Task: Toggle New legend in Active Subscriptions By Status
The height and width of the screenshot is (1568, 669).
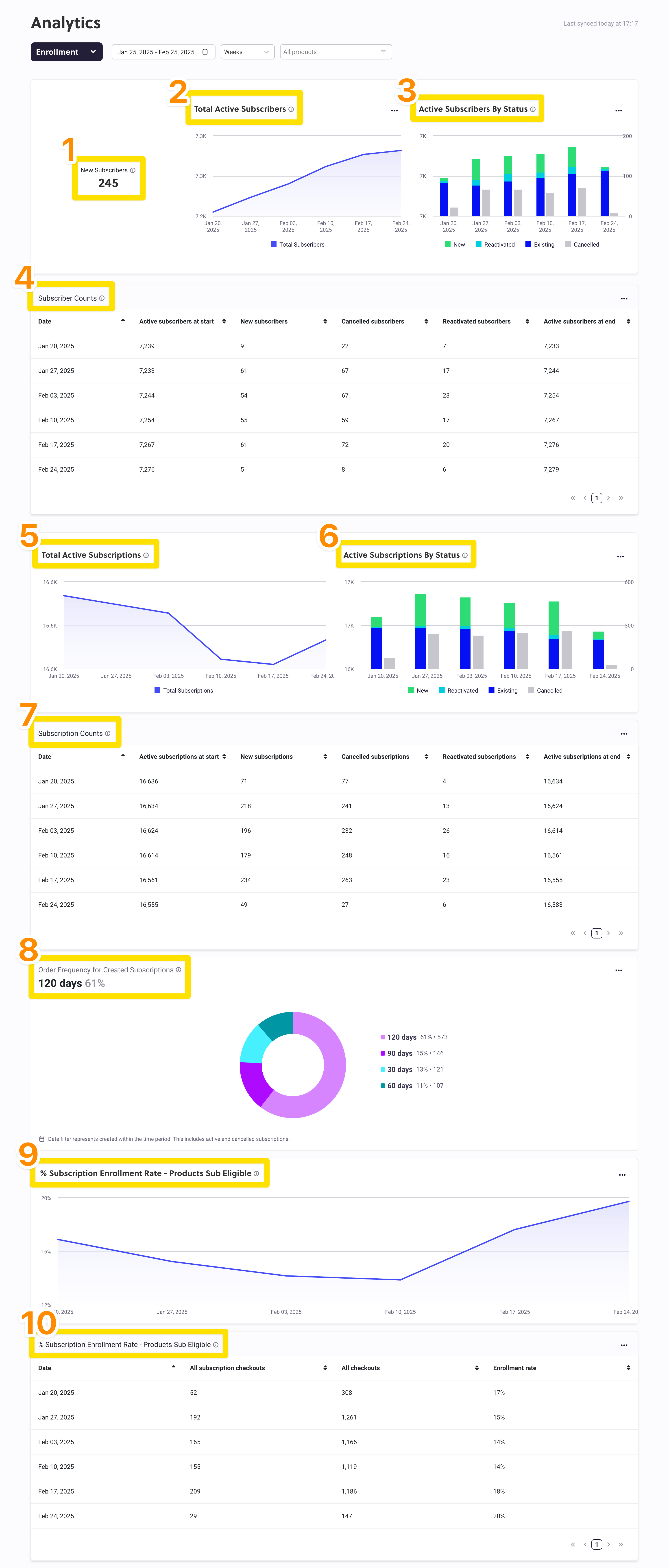Action: pyautogui.click(x=418, y=691)
